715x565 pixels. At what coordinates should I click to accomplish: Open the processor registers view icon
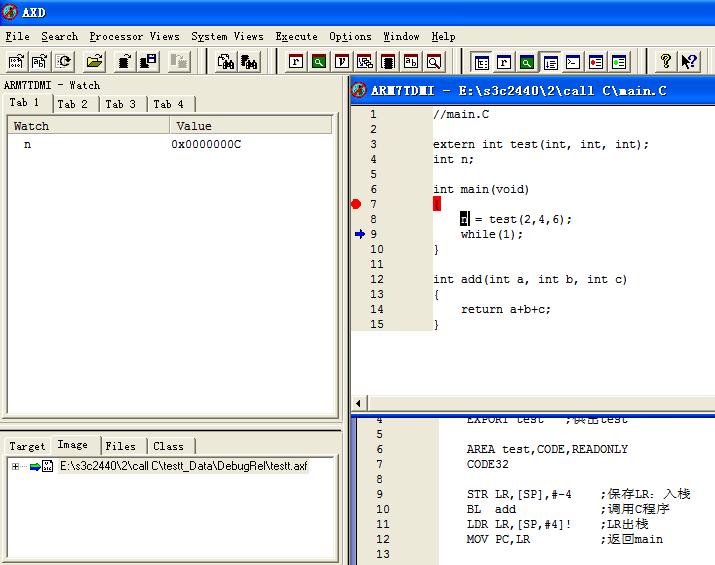point(297,62)
